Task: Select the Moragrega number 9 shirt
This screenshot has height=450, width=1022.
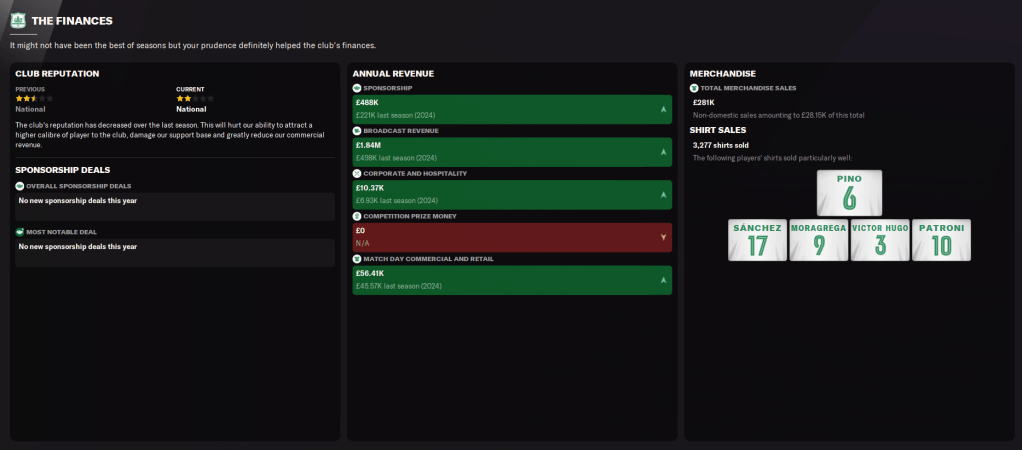Action: pos(818,241)
